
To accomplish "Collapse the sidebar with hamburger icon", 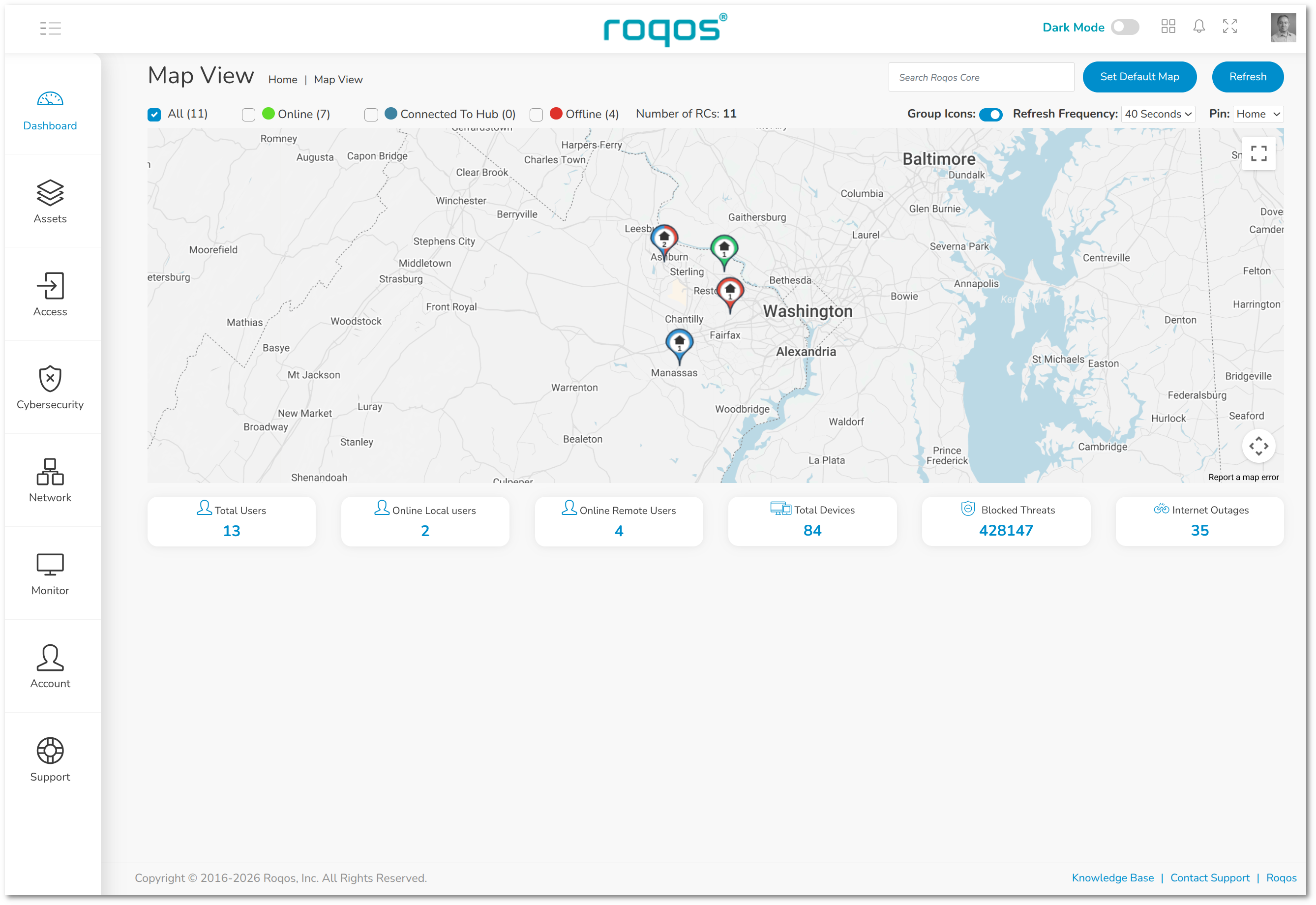I will point(51,28).
